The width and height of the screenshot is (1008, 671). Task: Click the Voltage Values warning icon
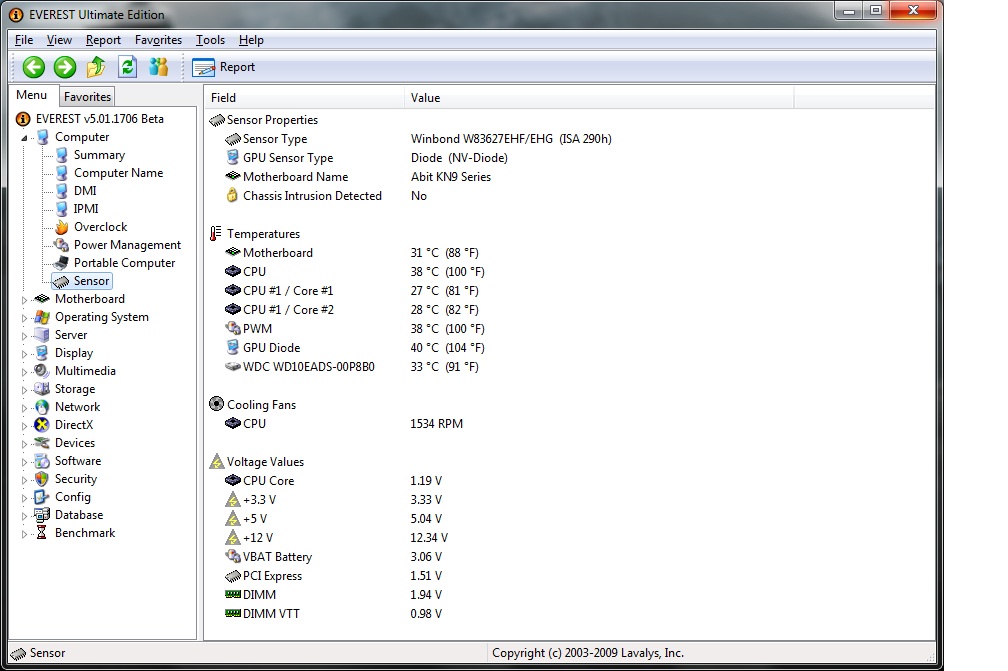point(217,461)
